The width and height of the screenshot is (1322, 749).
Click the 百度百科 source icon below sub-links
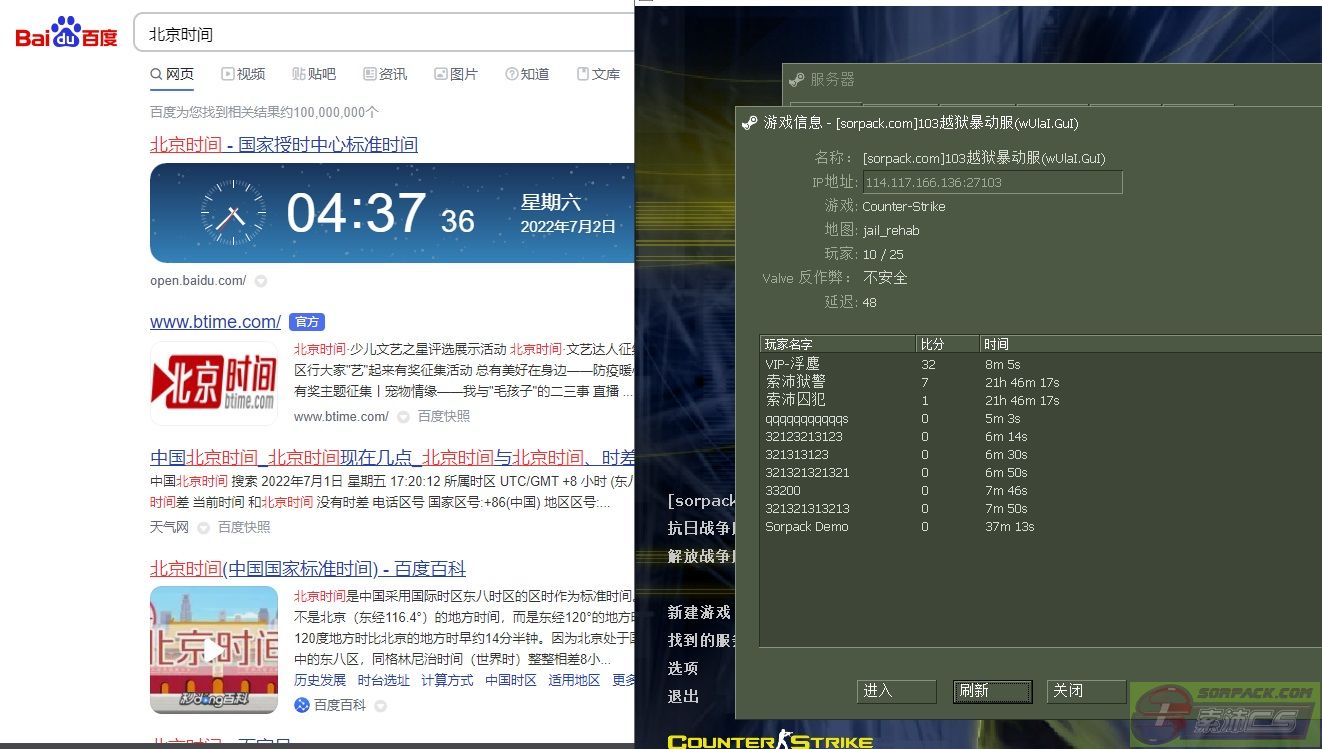[x=302, y=705]
